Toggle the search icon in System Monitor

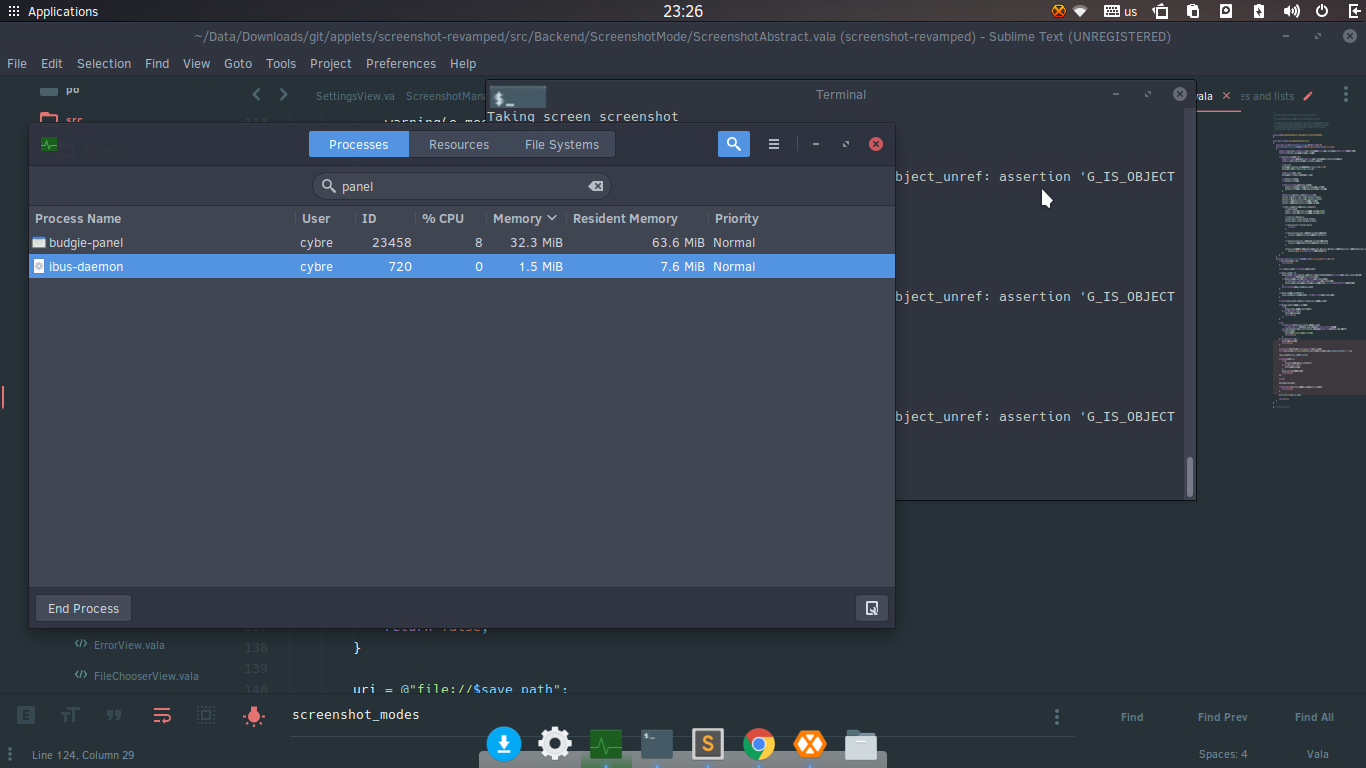coord(733,144)
